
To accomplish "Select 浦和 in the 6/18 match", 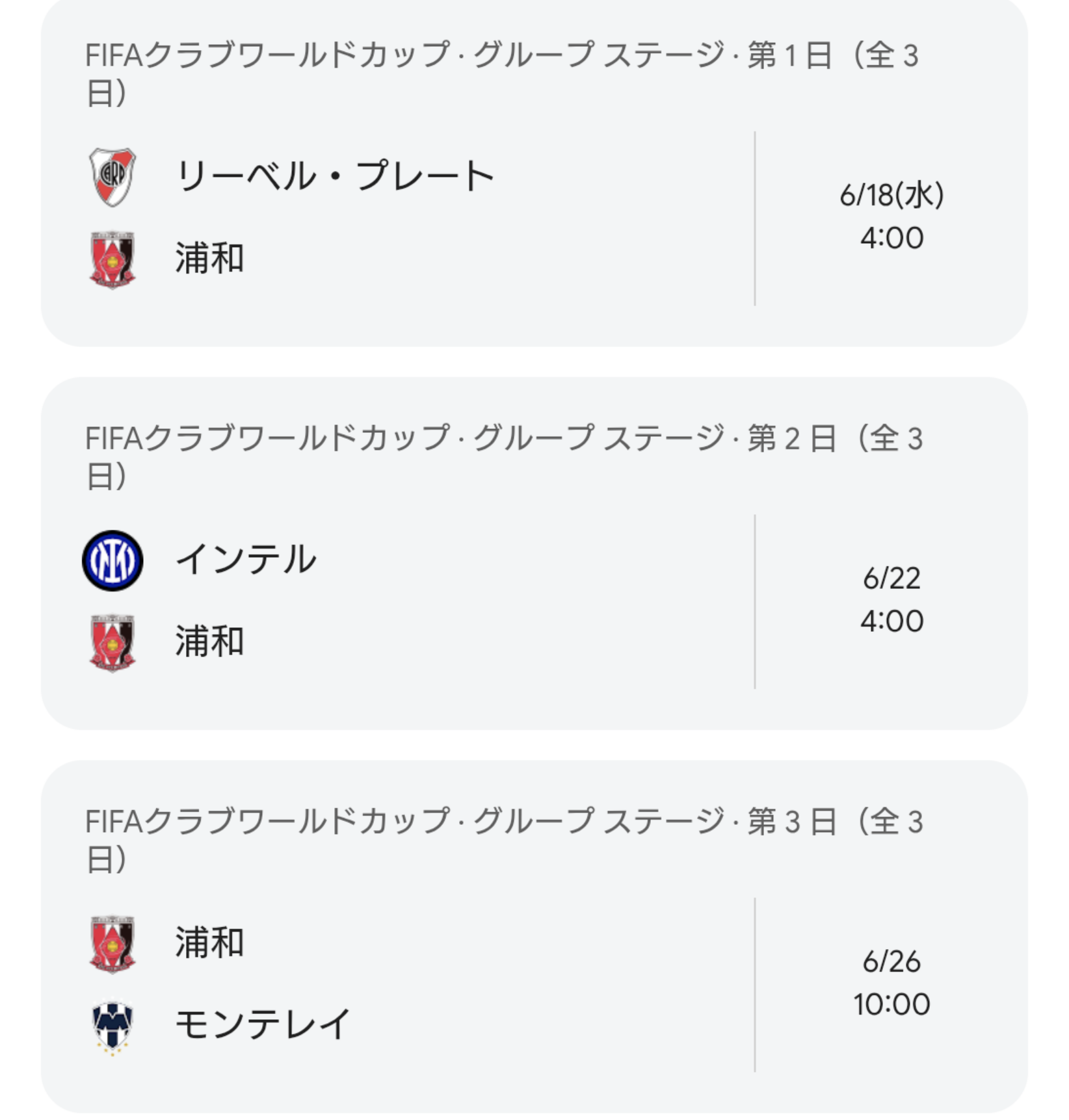I will coord(209,258).
